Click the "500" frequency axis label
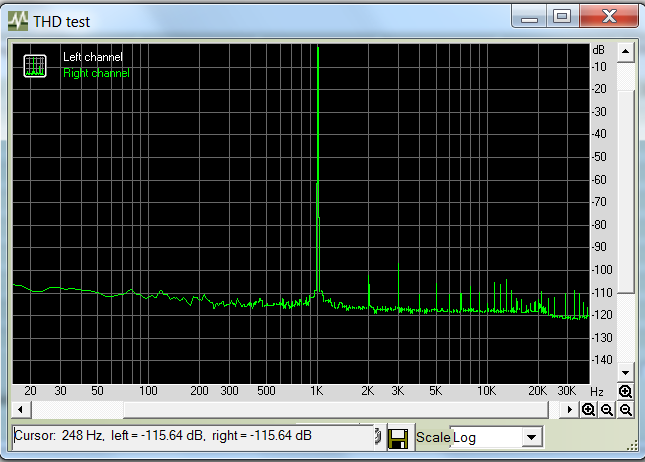The width and height of the screenshot is (645, 462). 266,391
